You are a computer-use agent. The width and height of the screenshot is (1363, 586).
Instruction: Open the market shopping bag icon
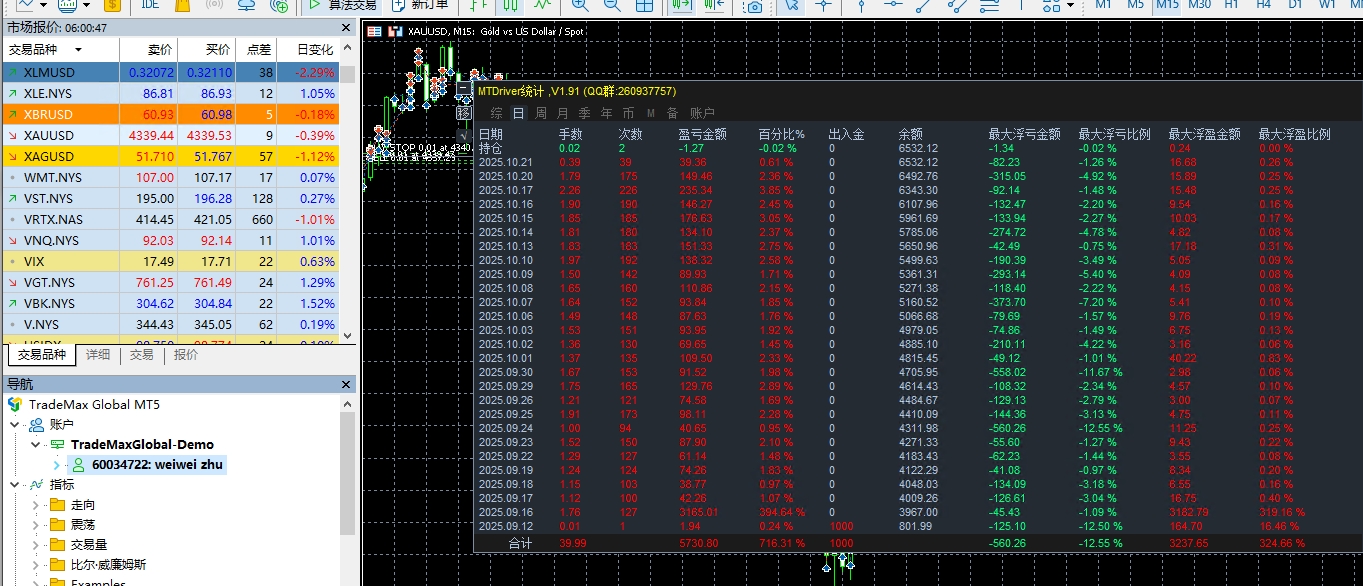(182, 6)
